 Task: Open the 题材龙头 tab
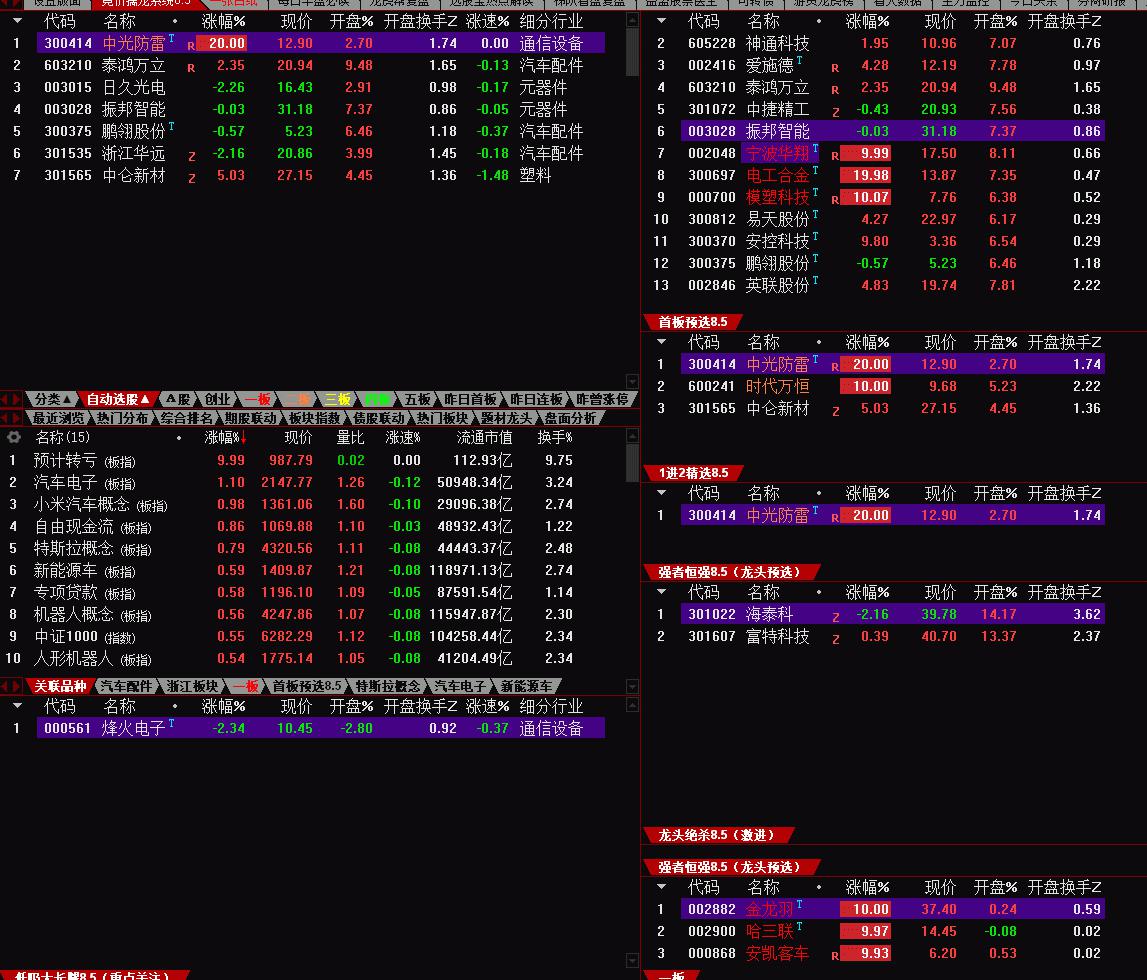506,418
